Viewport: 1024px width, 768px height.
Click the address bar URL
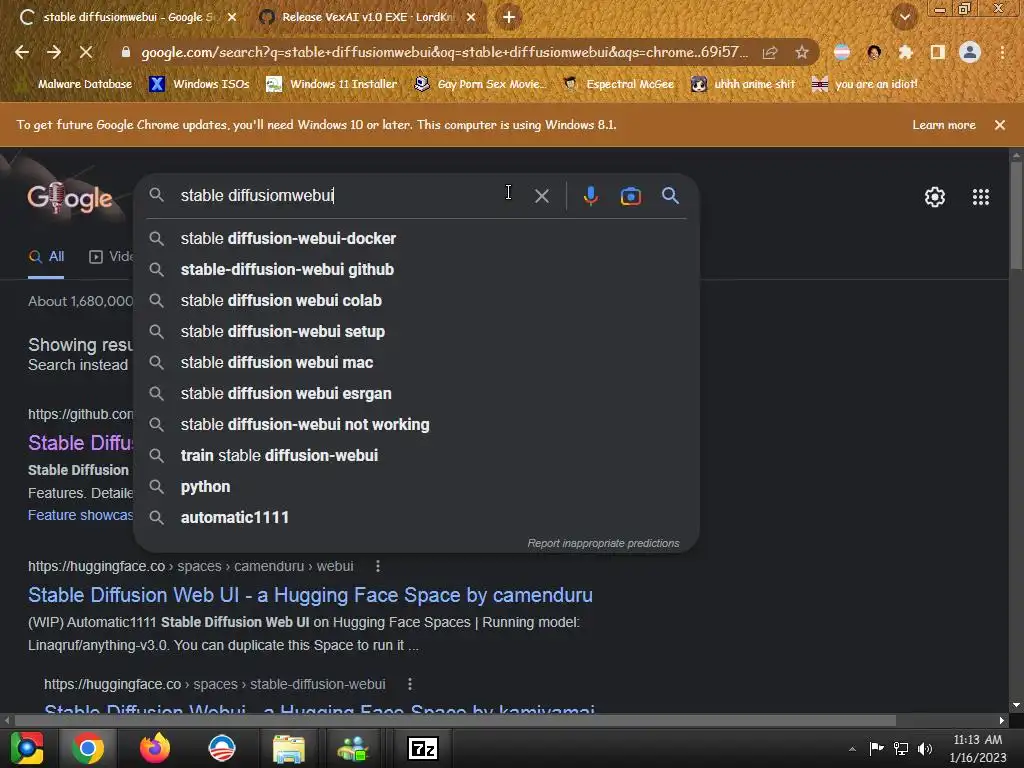(444, 52)
